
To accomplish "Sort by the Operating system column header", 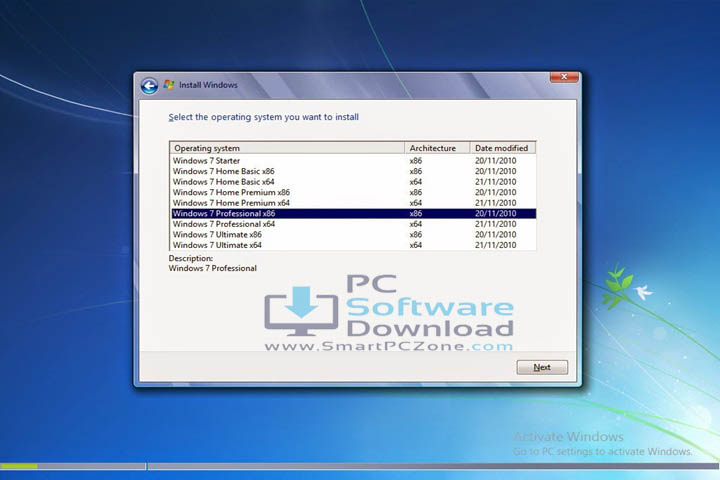I will 287,148.
